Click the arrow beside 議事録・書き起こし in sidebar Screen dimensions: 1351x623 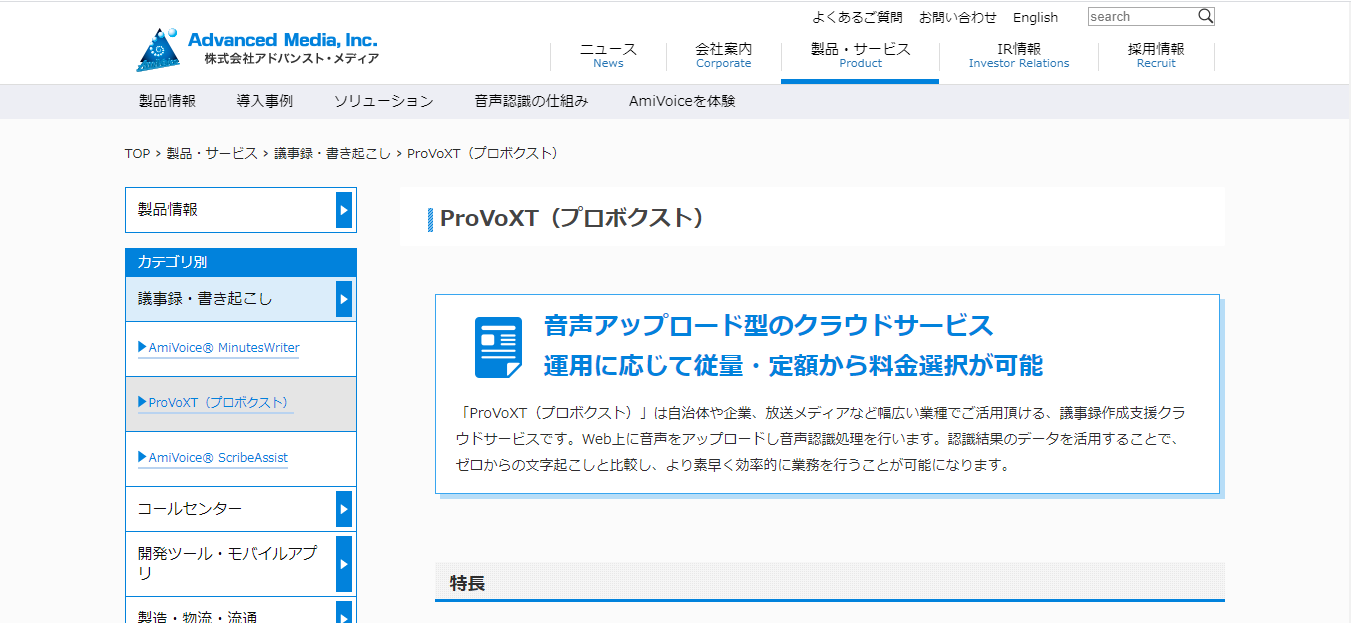click(x=344, y=299)
